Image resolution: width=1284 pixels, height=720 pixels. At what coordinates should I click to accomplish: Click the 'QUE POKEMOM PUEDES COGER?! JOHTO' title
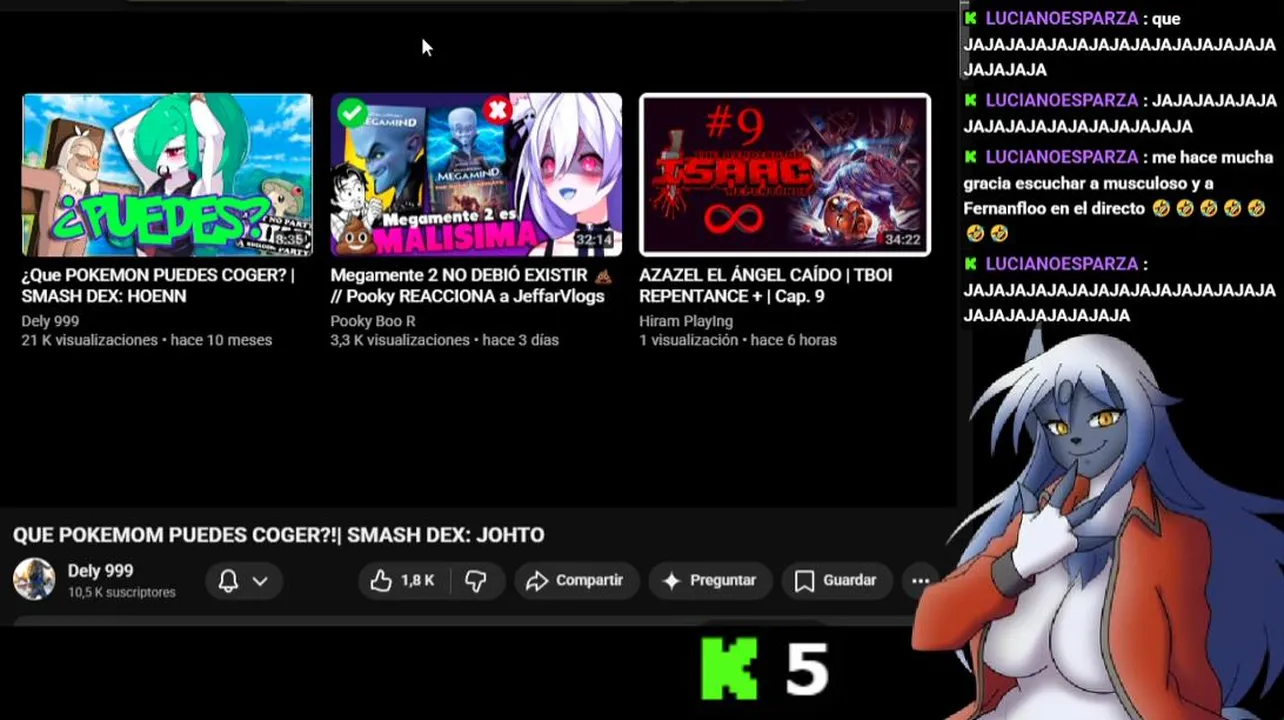(279, 535)
